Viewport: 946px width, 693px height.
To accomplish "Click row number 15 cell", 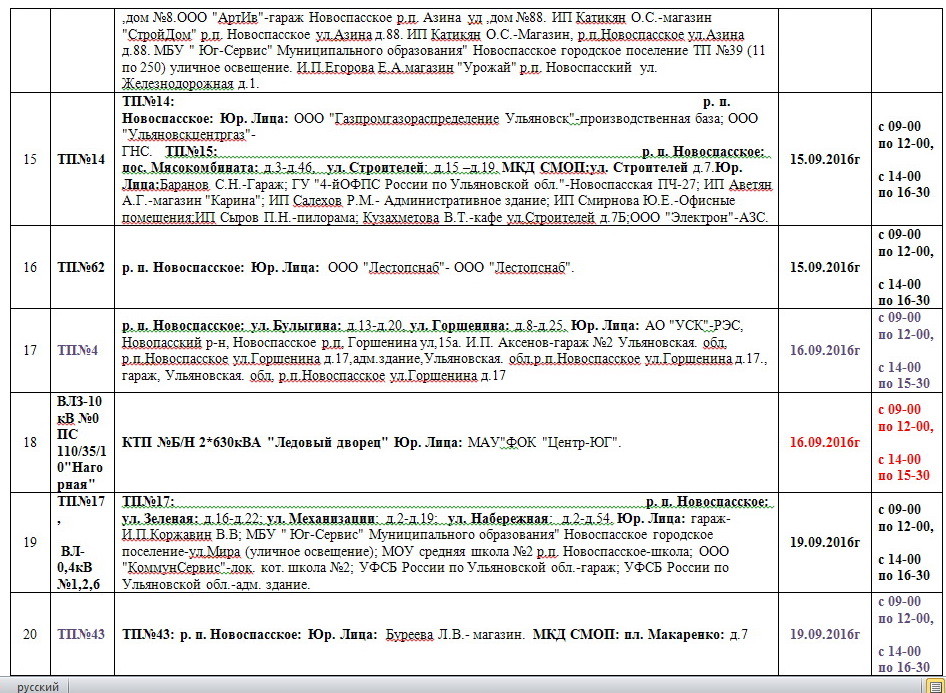I will (x=29, y=158).
